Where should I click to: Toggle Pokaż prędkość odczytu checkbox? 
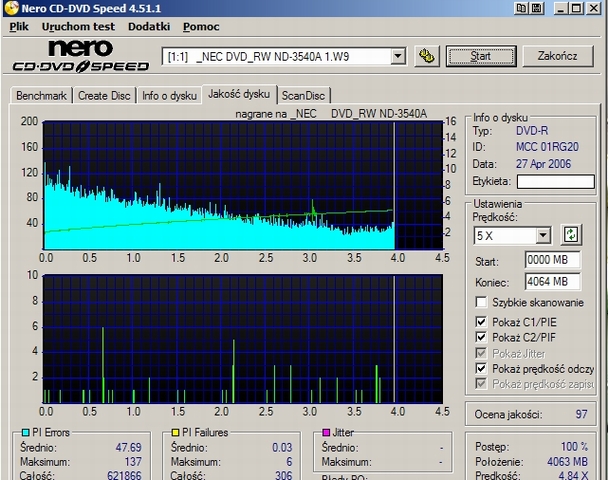coord(481,368)
